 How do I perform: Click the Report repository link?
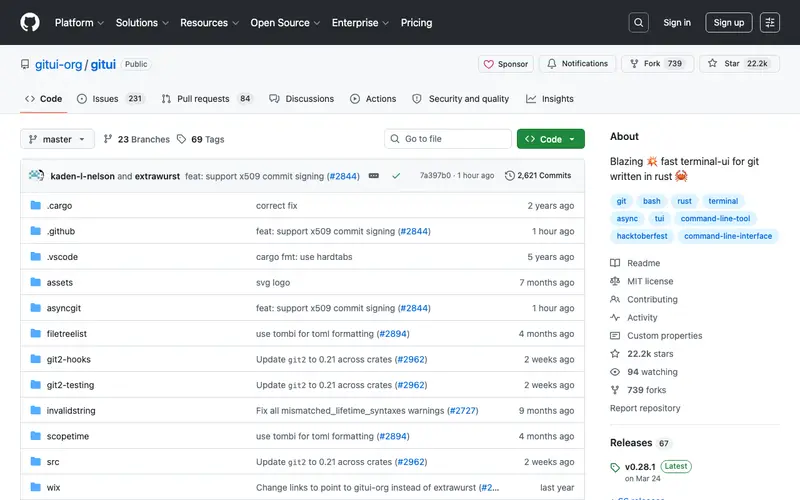pos(645,408)
